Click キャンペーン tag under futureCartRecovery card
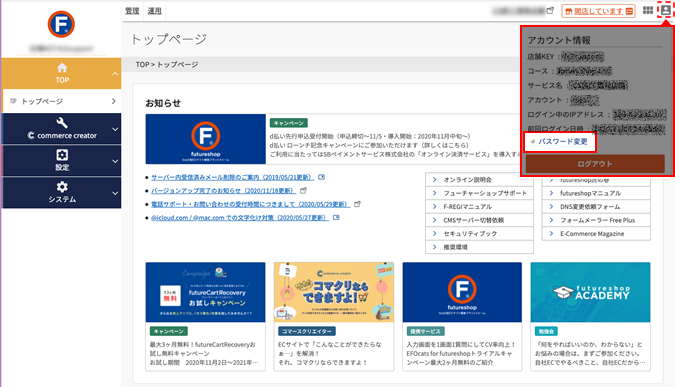Screen dimensions: 675x387 [169, 331]
